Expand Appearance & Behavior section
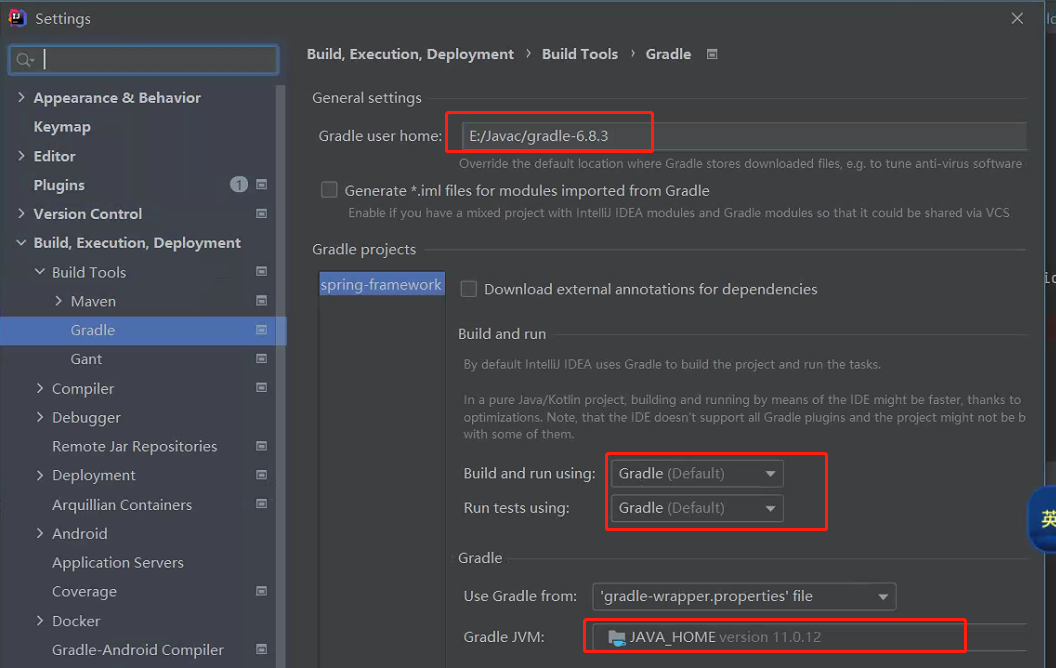 tap(22, 98)
